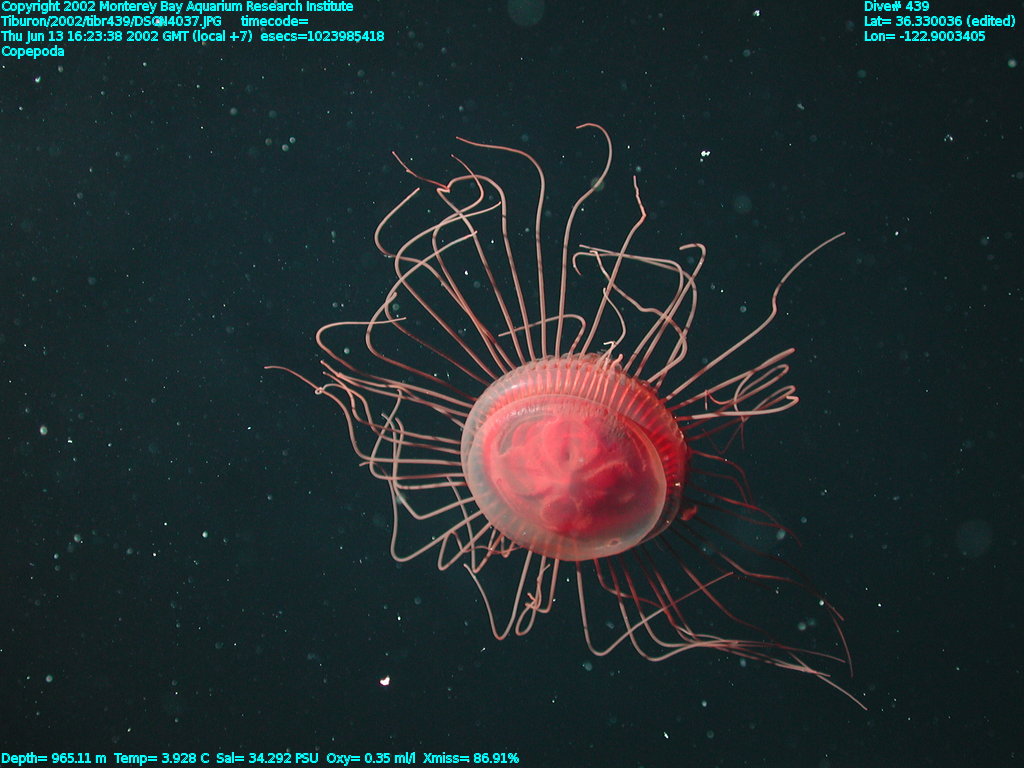This screenshot has height=768, width=1024.
Task: Select the 'Depth= 965.11 m' reading
Action: [54, 758]
